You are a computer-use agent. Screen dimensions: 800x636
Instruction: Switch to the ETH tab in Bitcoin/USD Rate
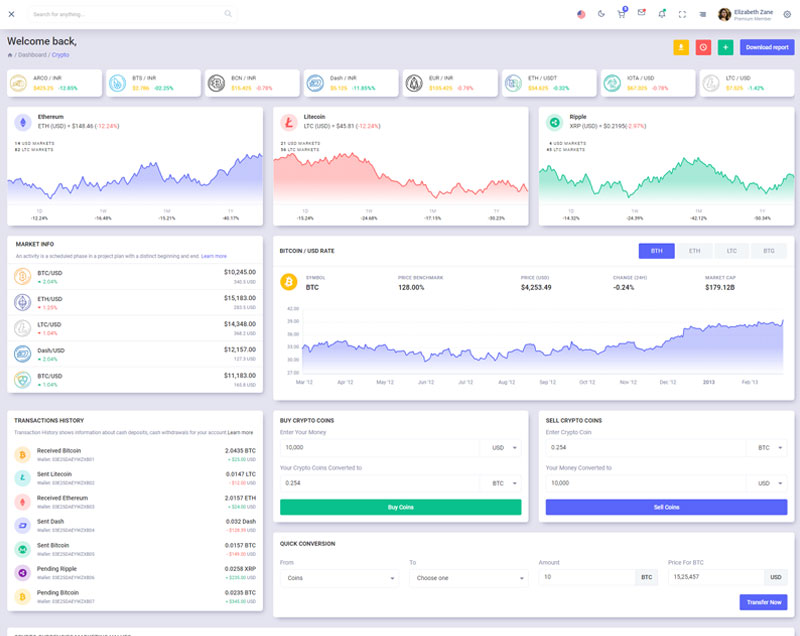694,251
